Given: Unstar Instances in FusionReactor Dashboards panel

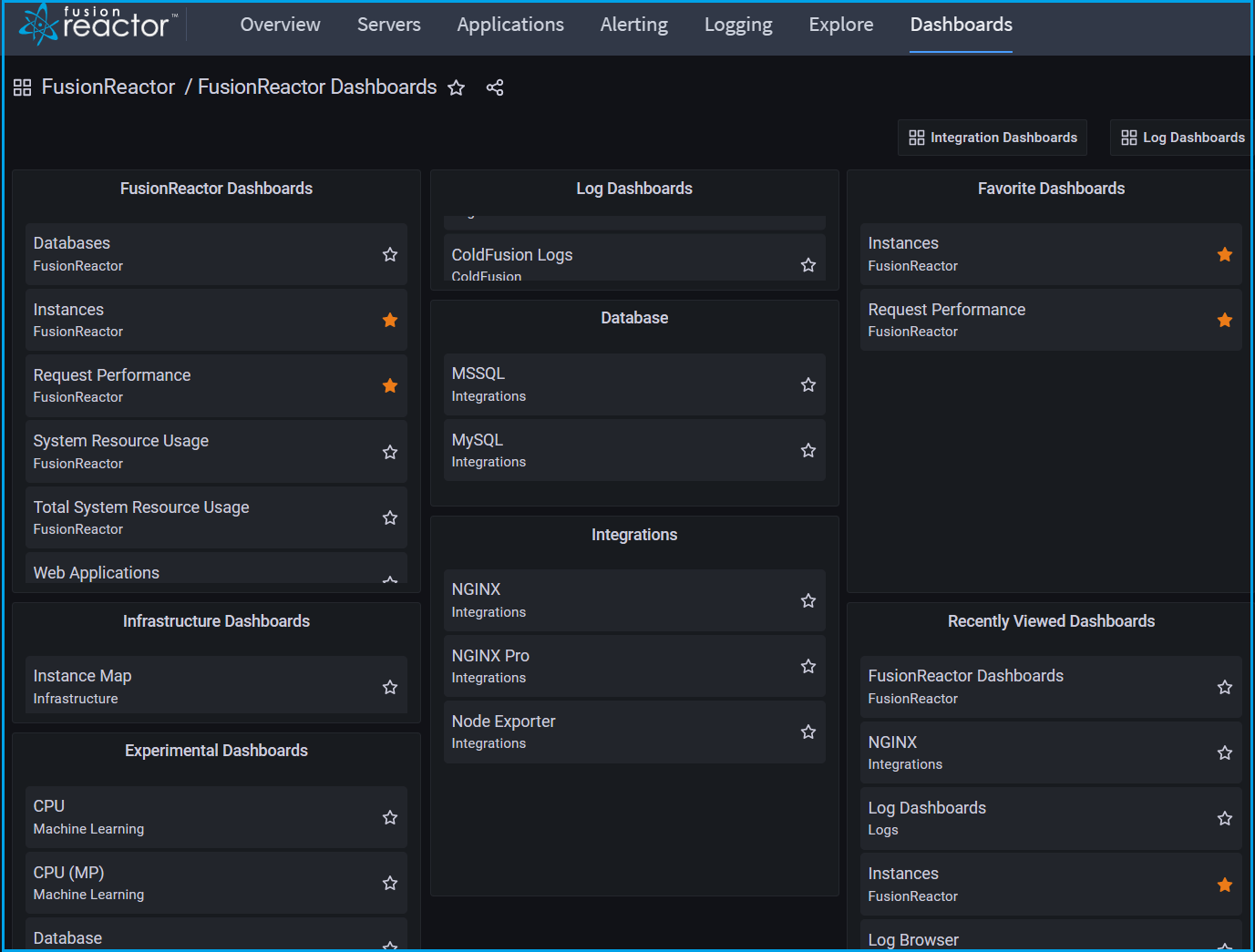Looking at the screenshot, I should coord(390,320).
